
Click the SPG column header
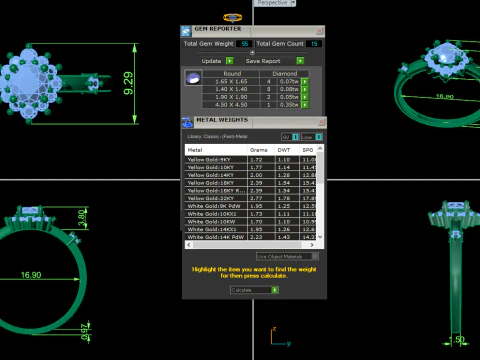tap(308, 150)
